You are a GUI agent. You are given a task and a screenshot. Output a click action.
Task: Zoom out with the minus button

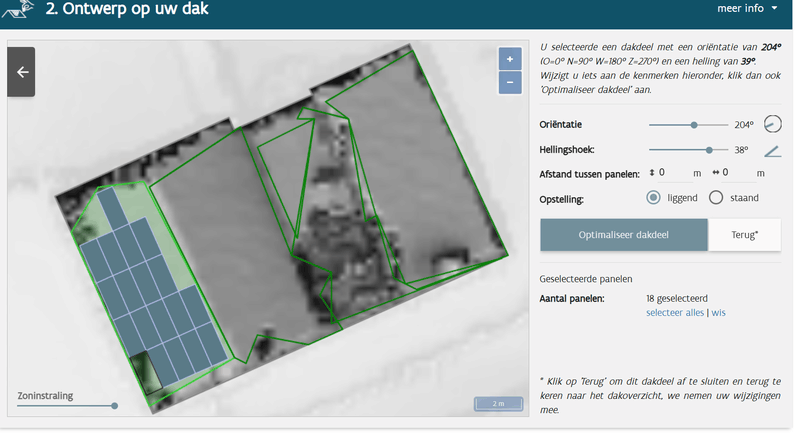pos(510,83)
